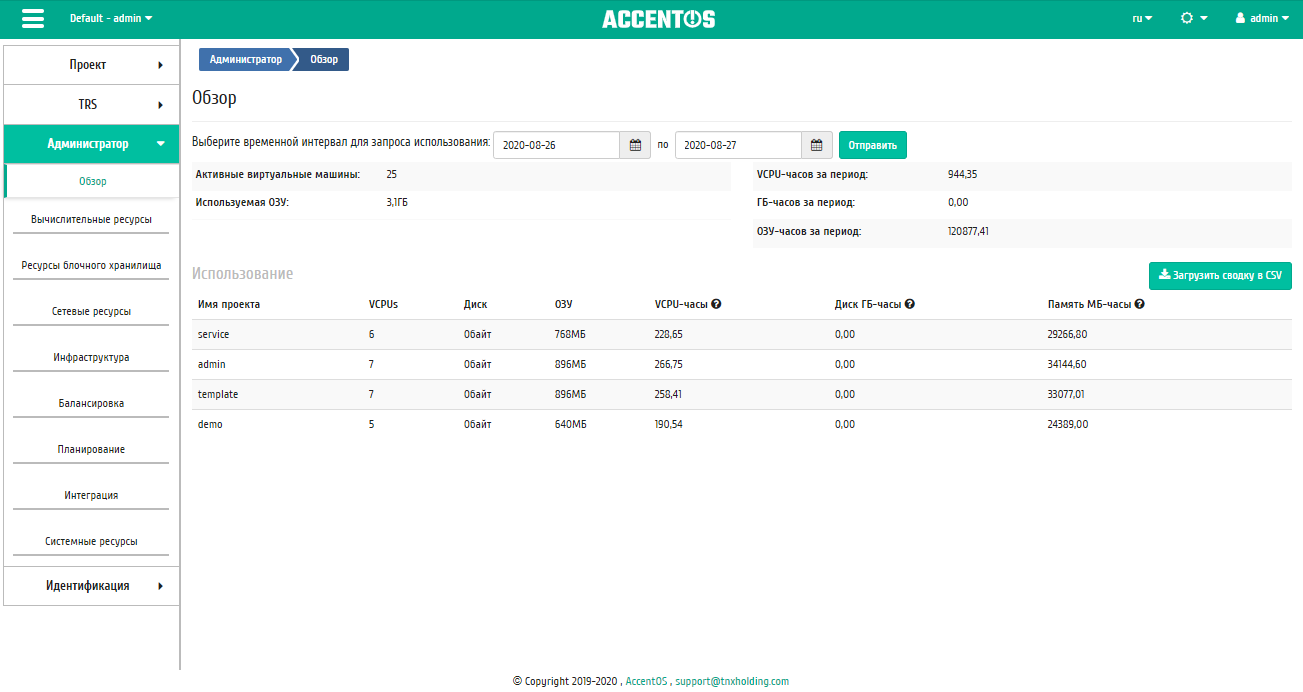Image resolution: width=1303 pixels, height=692 pixels.
Task: Click help icon next to Память МБ-часы
Action: point(1139,305)
